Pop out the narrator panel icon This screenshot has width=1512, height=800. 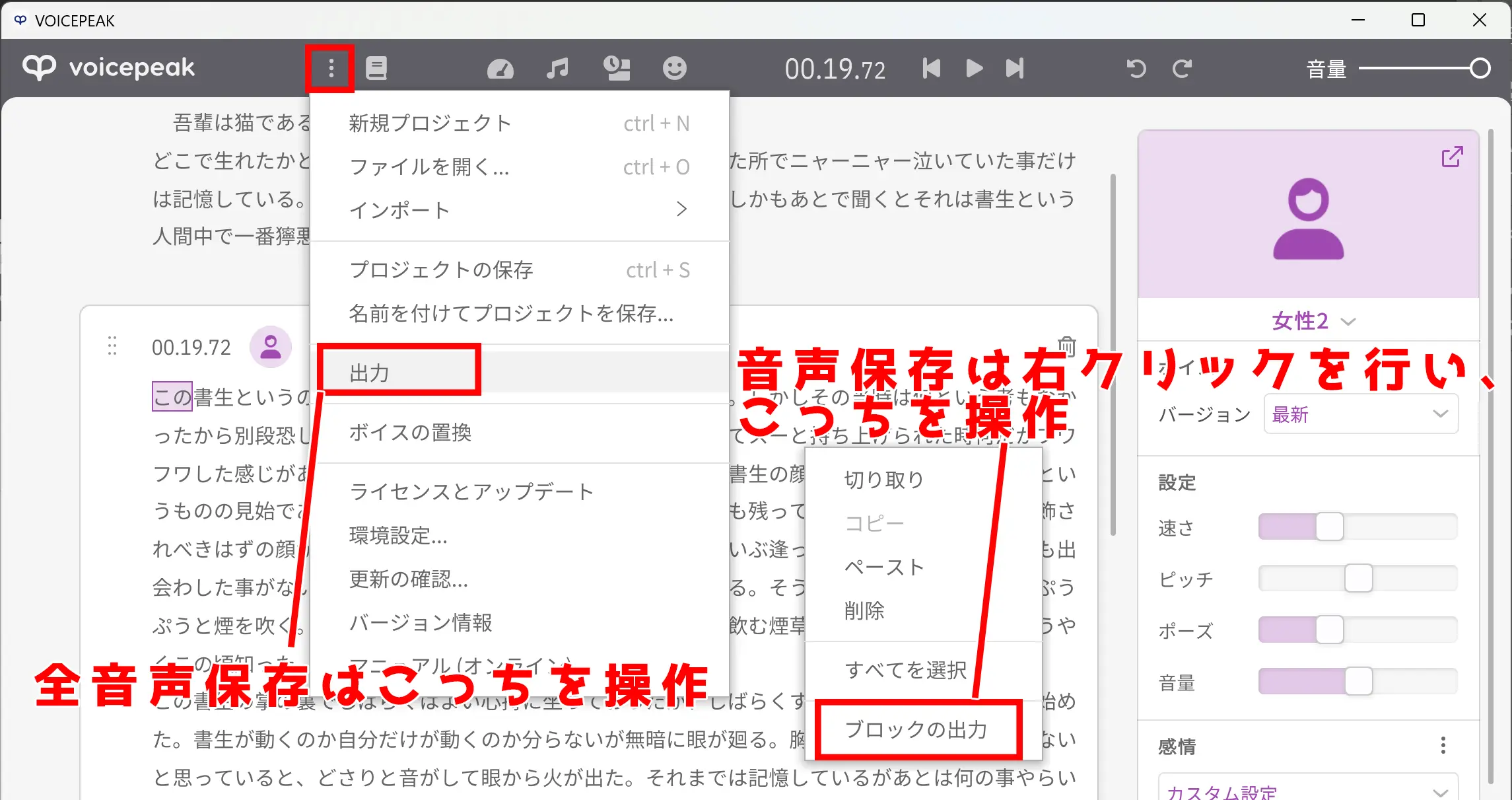pos(1452,157)
